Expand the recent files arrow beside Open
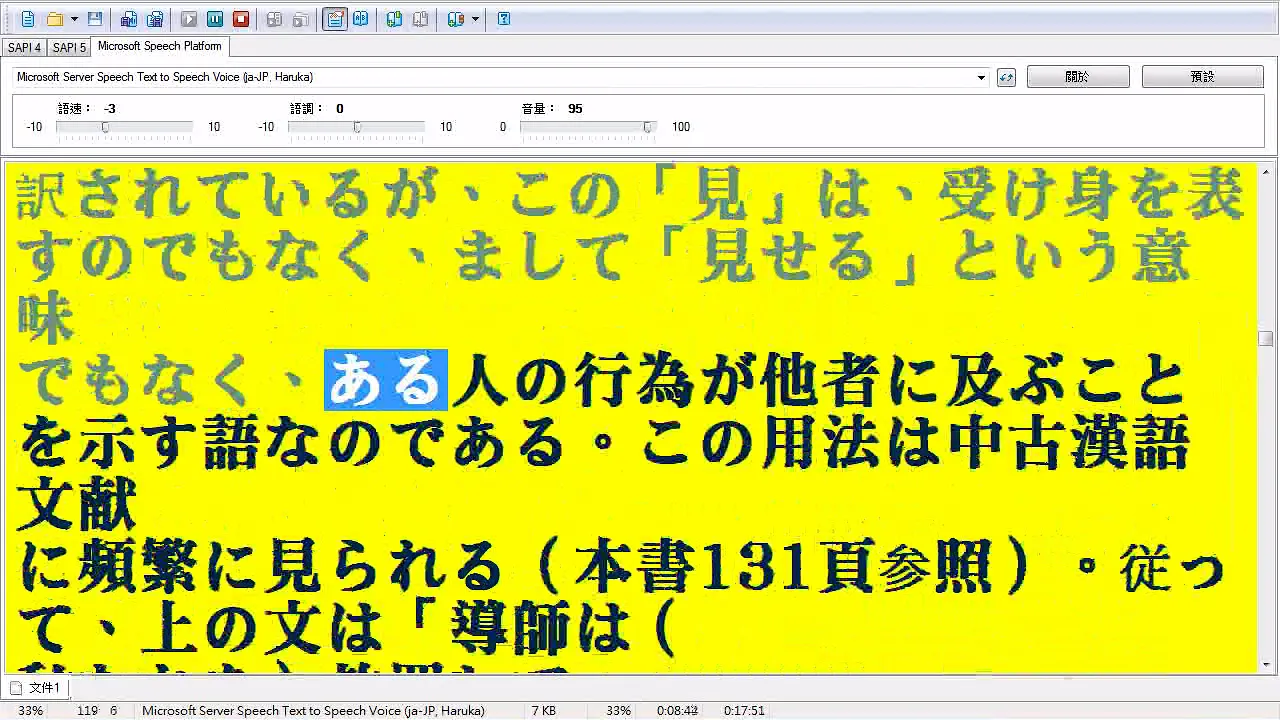Screen dimensions: 1280x720 pos(74,19)
